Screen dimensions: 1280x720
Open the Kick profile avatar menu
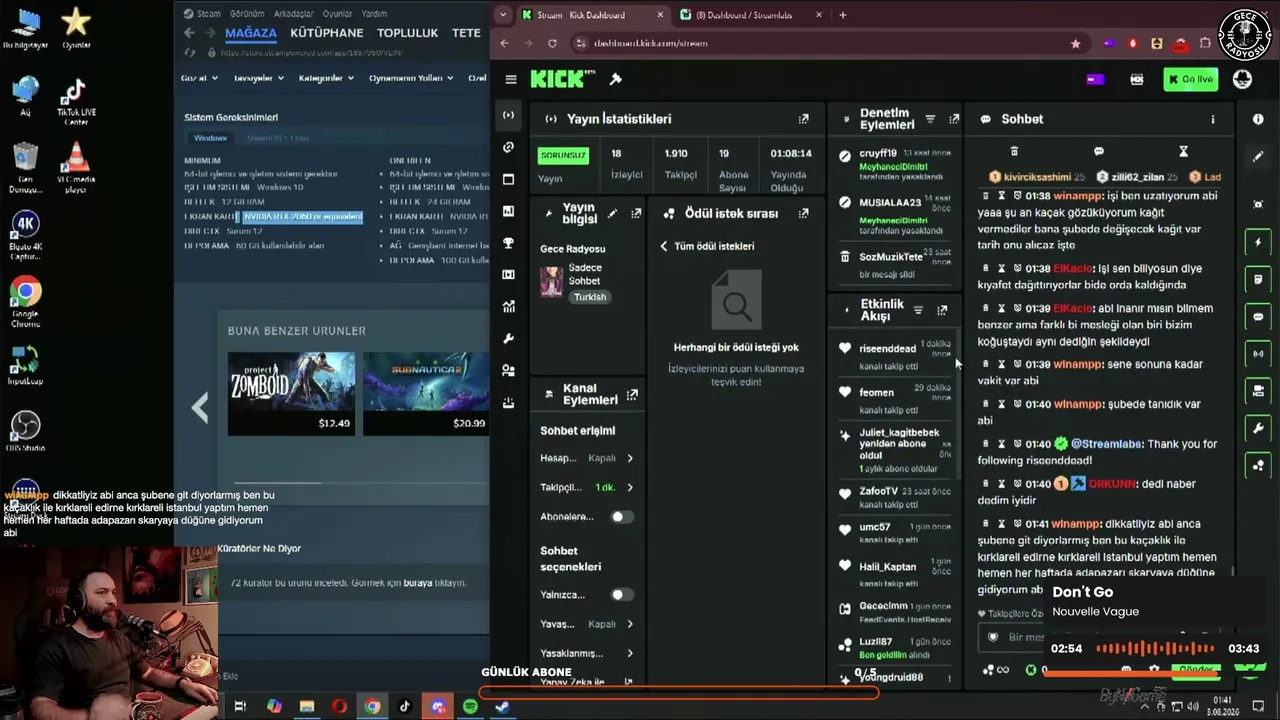(x=1243, y=80)
